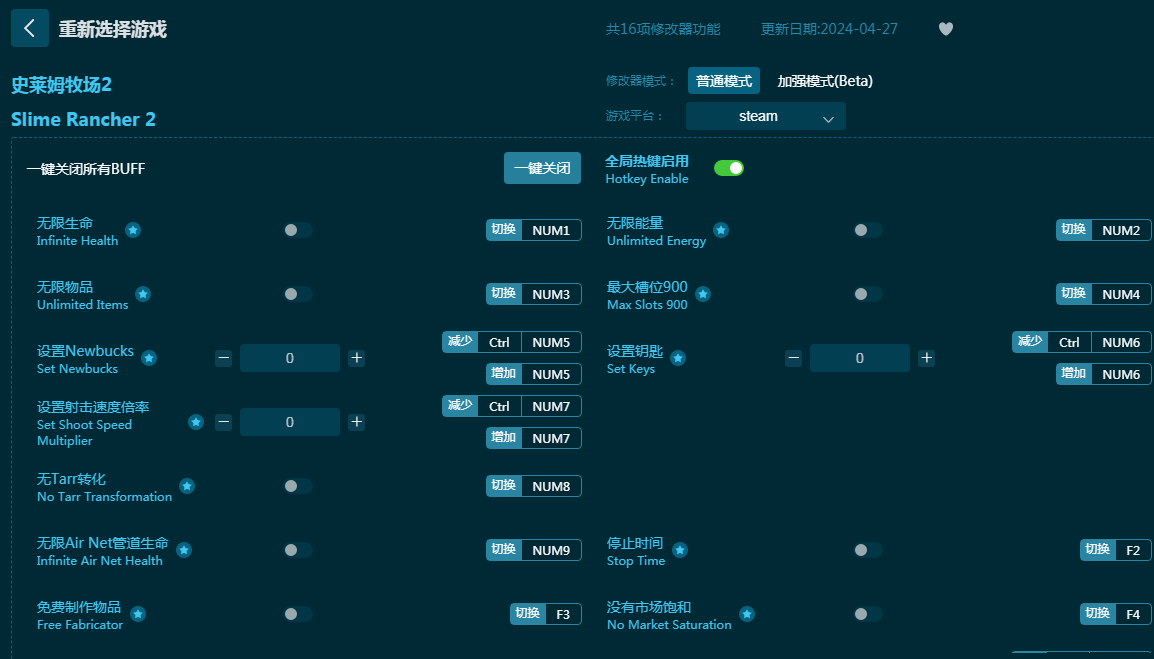This screenshot has height=659, width=1154.
Task: Click star icon next to Stop Time
Action: 680,550
